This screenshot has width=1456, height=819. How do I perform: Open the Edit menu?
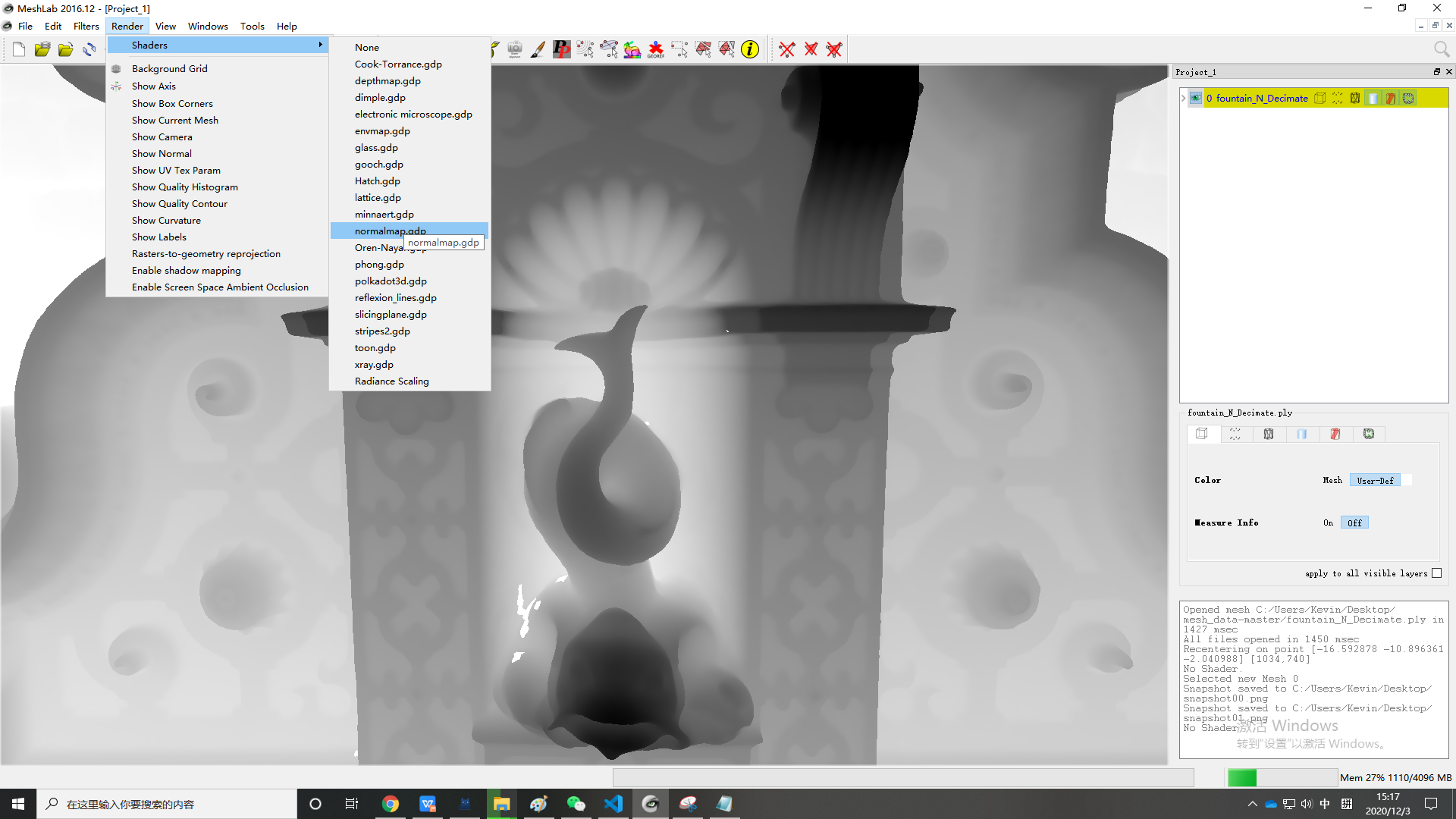point(53,26)
